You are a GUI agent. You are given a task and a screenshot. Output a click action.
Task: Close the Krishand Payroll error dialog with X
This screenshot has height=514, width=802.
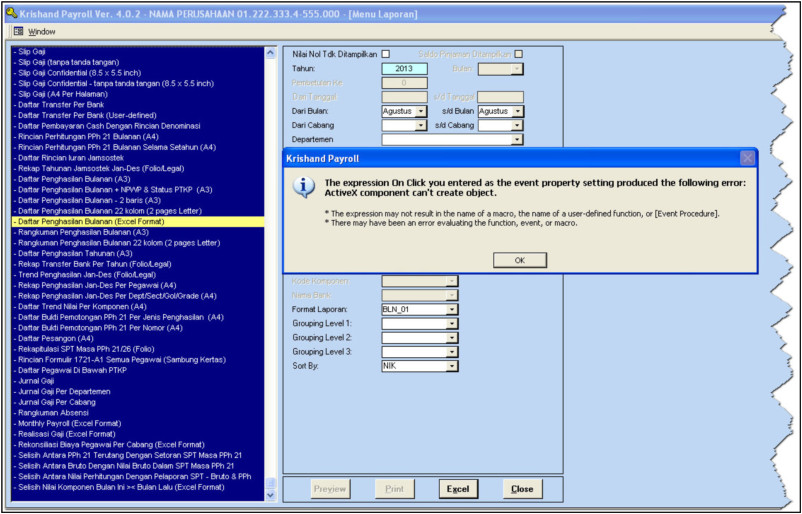(x=747, y=158)
